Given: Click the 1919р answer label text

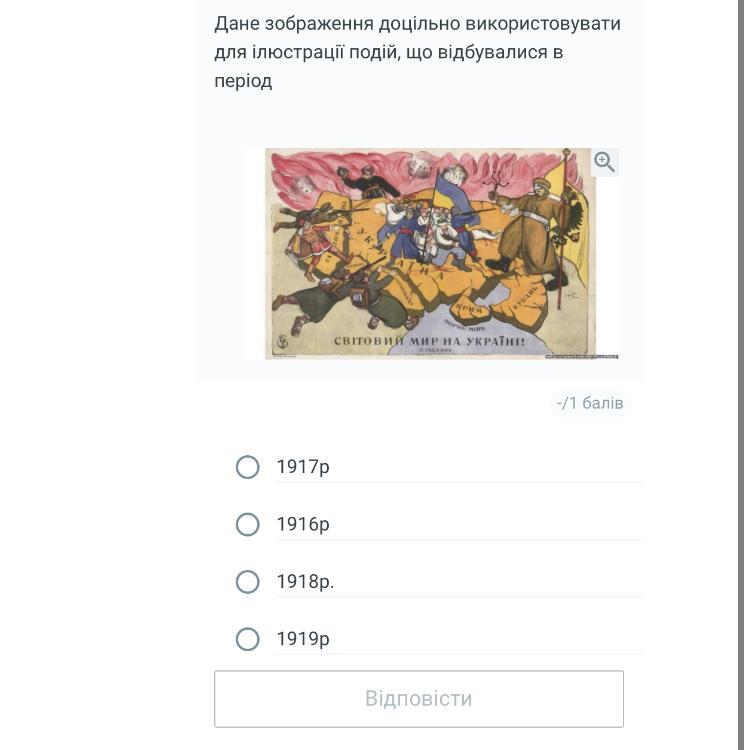Looking at the screenshot, I should 303,639.
